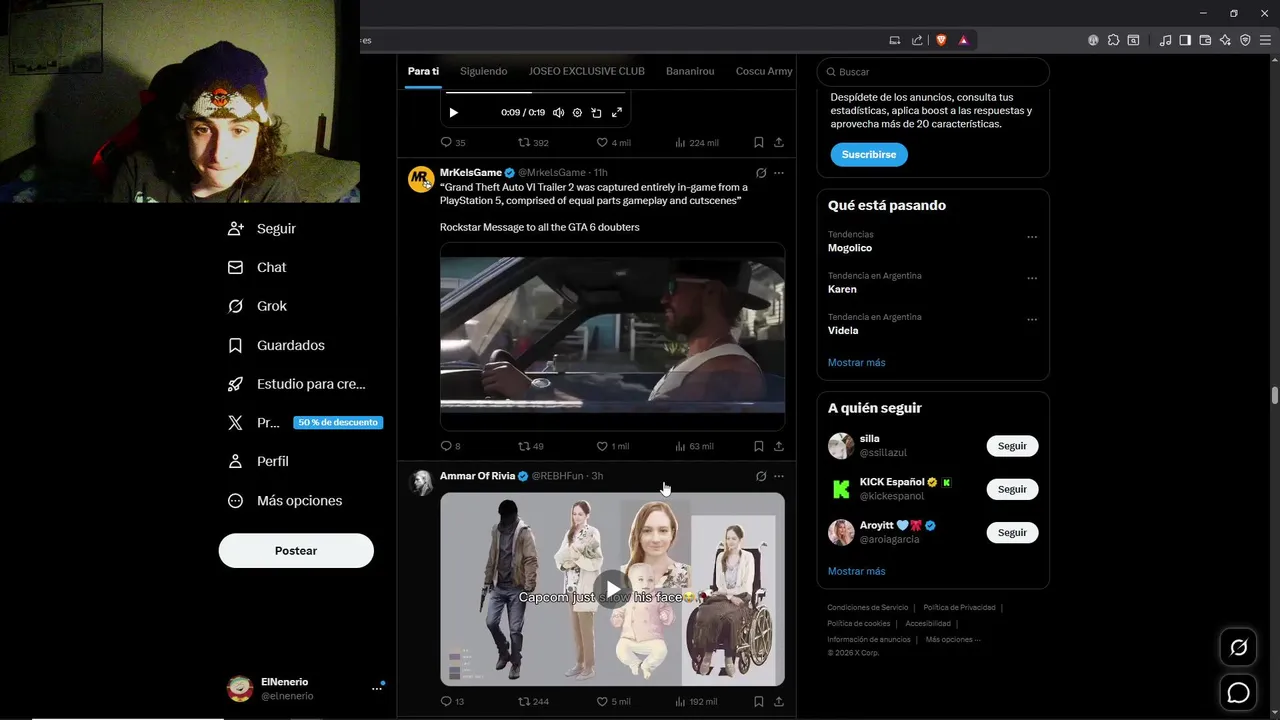Viewport: 1280px width, 720px height.
Task: Reply to the MrKelsGame post with 8 comments
Action: coord(451,446)
